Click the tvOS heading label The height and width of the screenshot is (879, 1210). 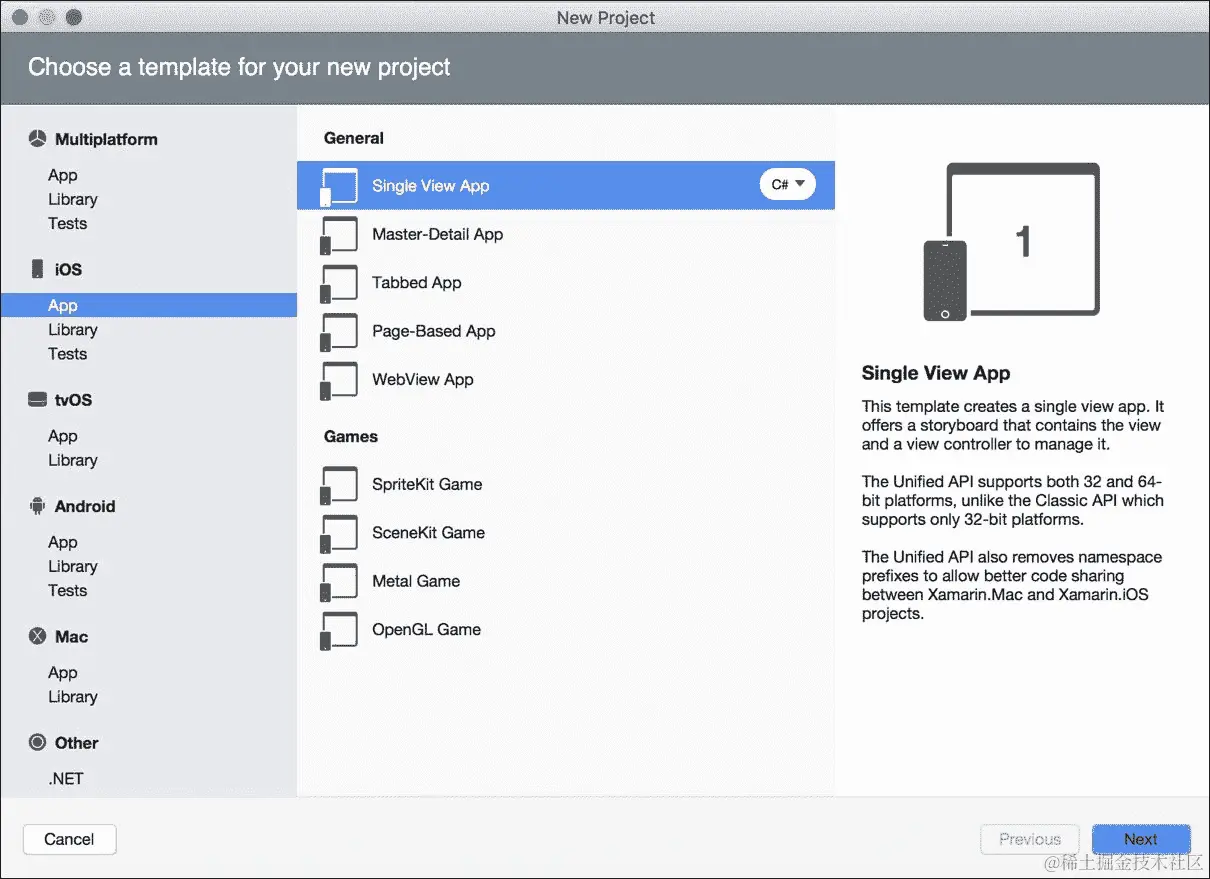(x=73, y=400)
